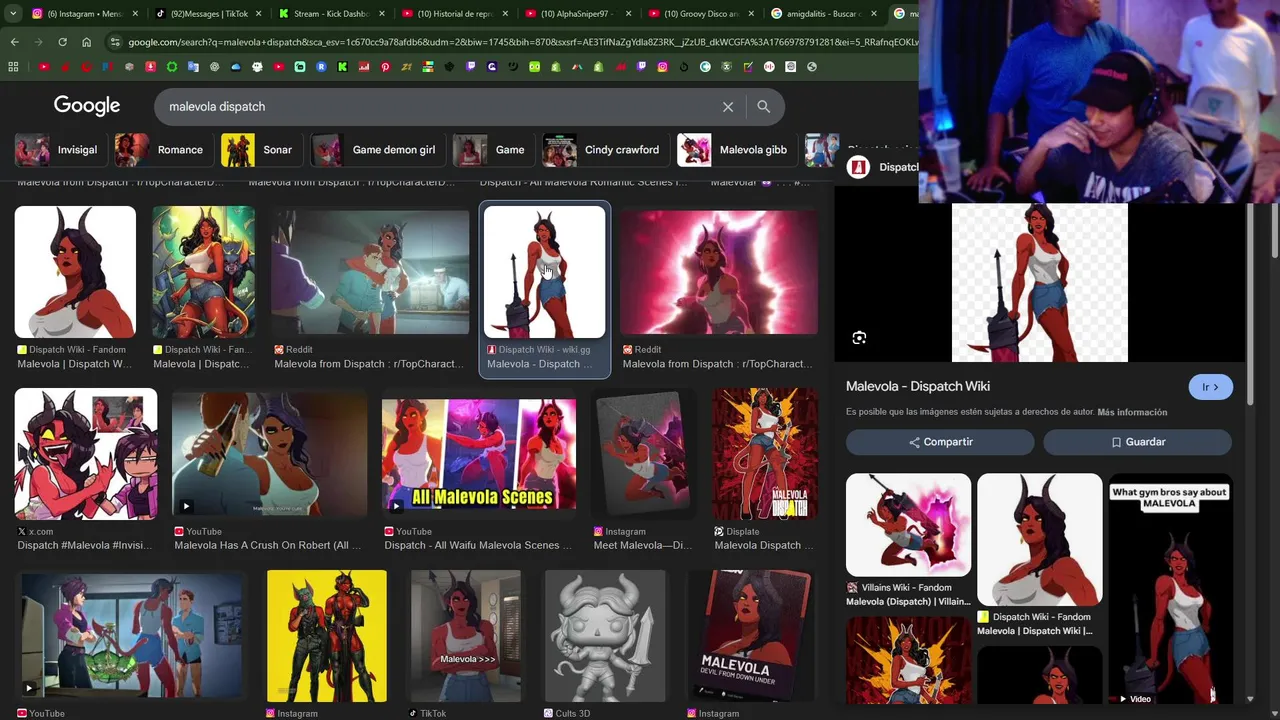Viewport: 1280px width, 720px height.
Task: Click the Guardar save button
Action: 1137,442
